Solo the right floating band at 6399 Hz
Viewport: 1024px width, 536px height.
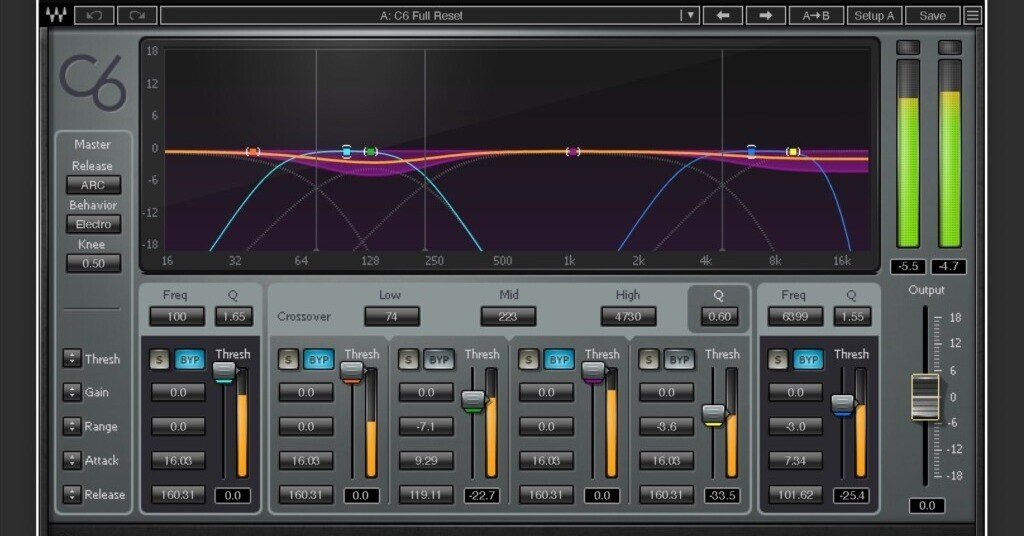[x=778, y=359]
